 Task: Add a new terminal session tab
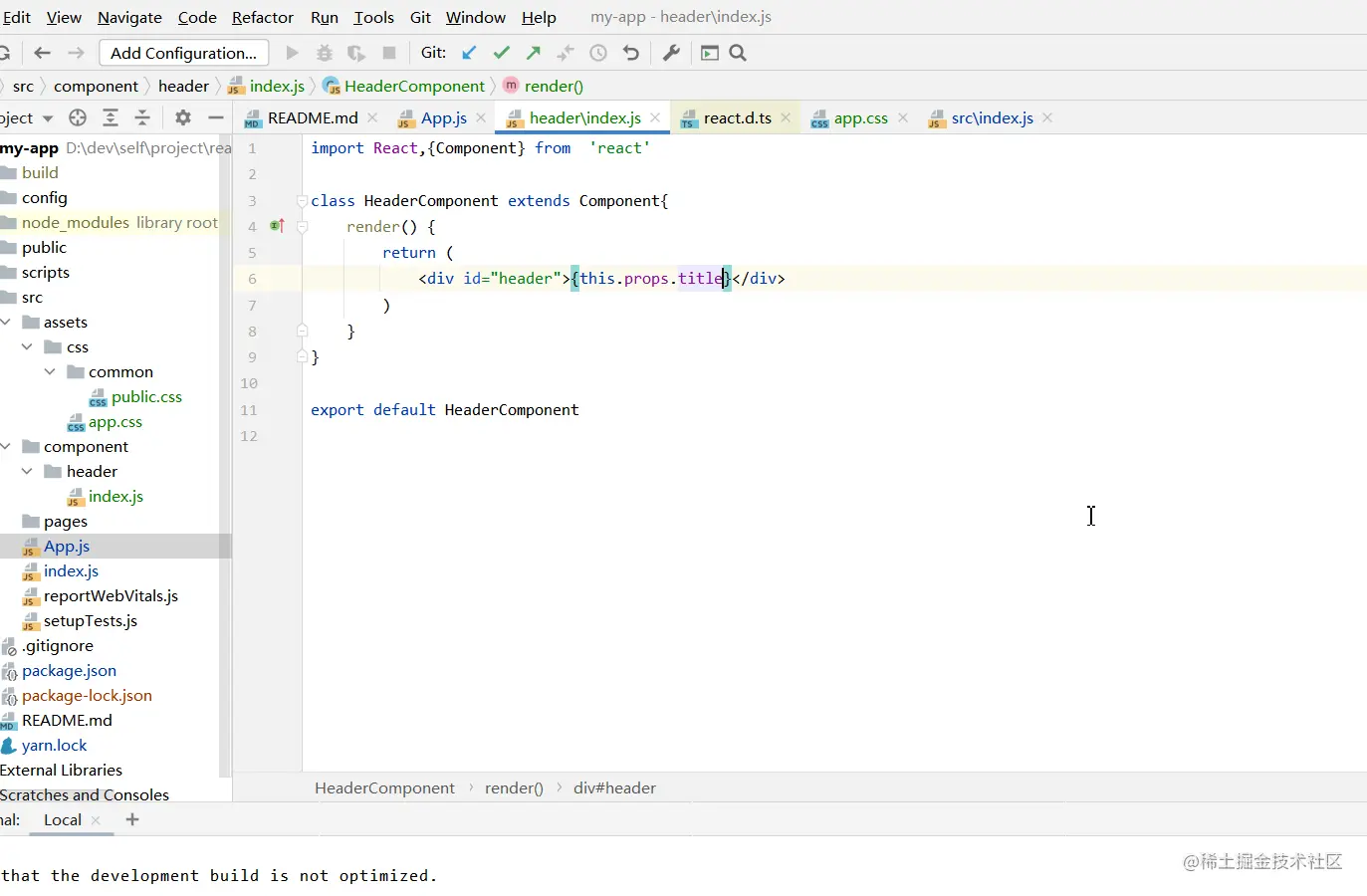pos(132,819)
